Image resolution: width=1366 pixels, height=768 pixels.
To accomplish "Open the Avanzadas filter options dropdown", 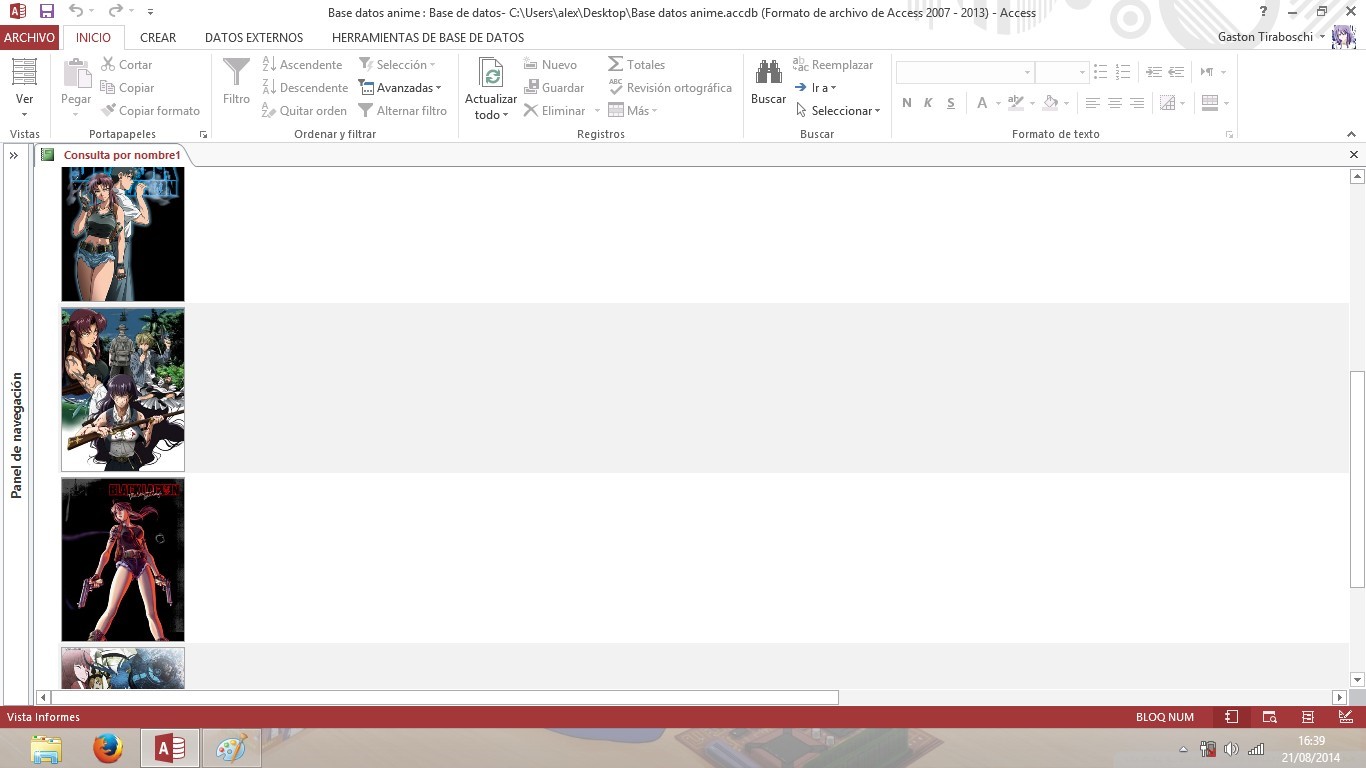I will coord(399,87).
